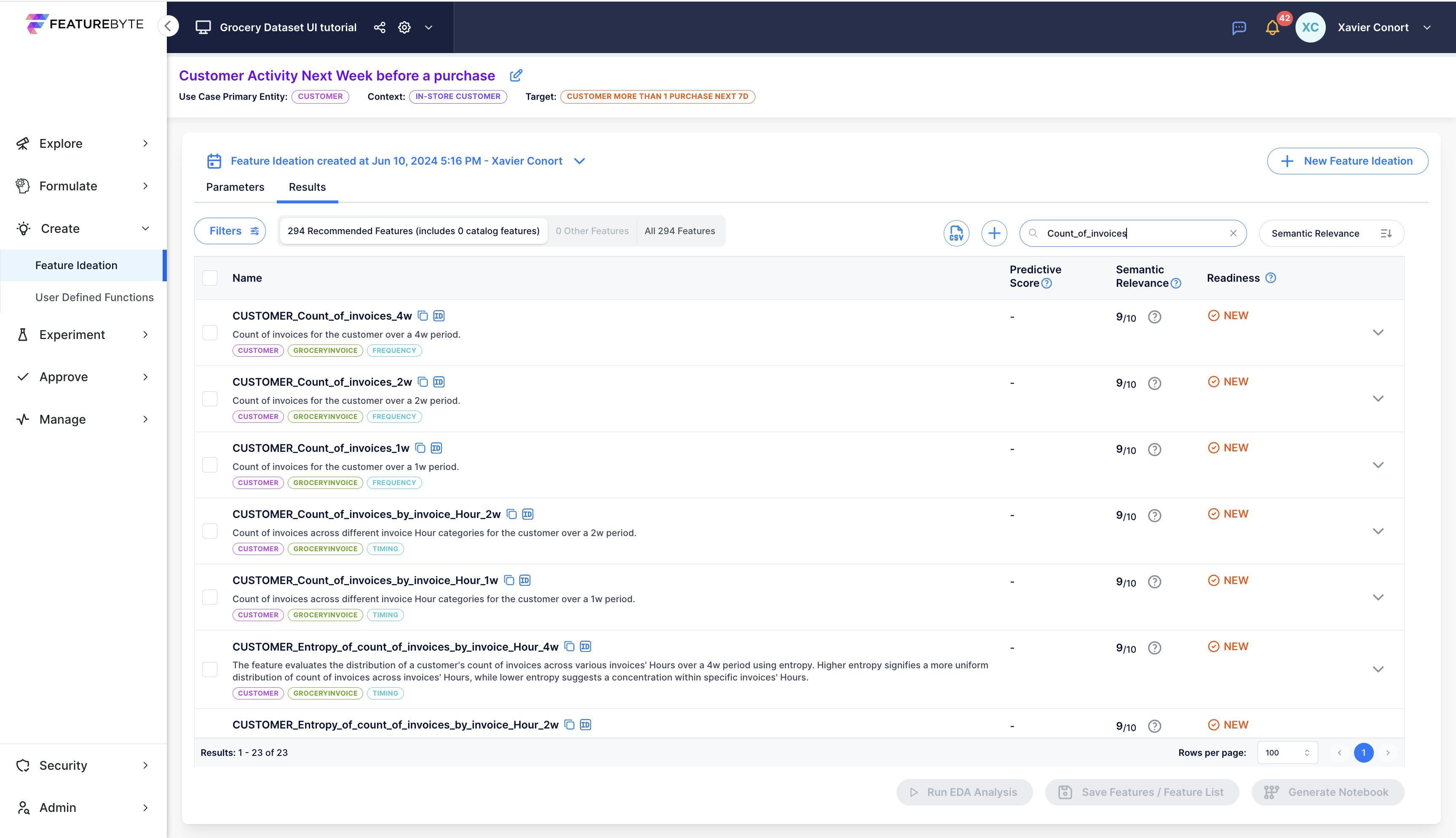The width and height of the screenshot is (1456, 838).
Task: Check CUSTOMER_Count_of_invoices_4w row checkbox
Action: click(209, 333)
